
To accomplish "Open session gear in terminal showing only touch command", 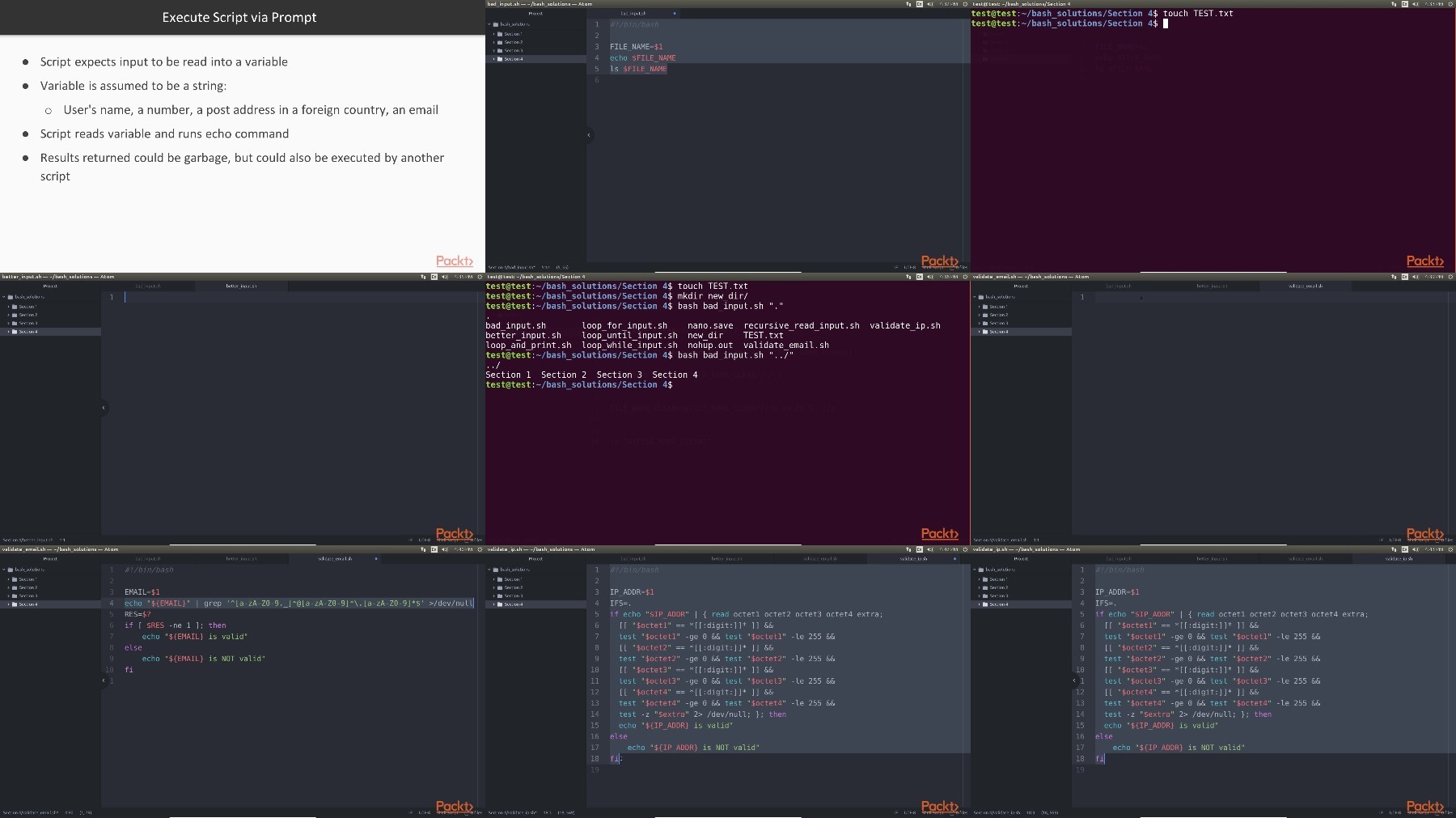I will (x=1450, y=4).
